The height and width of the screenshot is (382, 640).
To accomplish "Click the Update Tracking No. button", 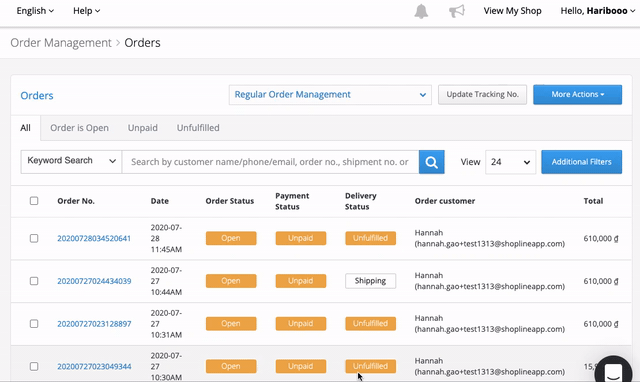I will (482, 95).
